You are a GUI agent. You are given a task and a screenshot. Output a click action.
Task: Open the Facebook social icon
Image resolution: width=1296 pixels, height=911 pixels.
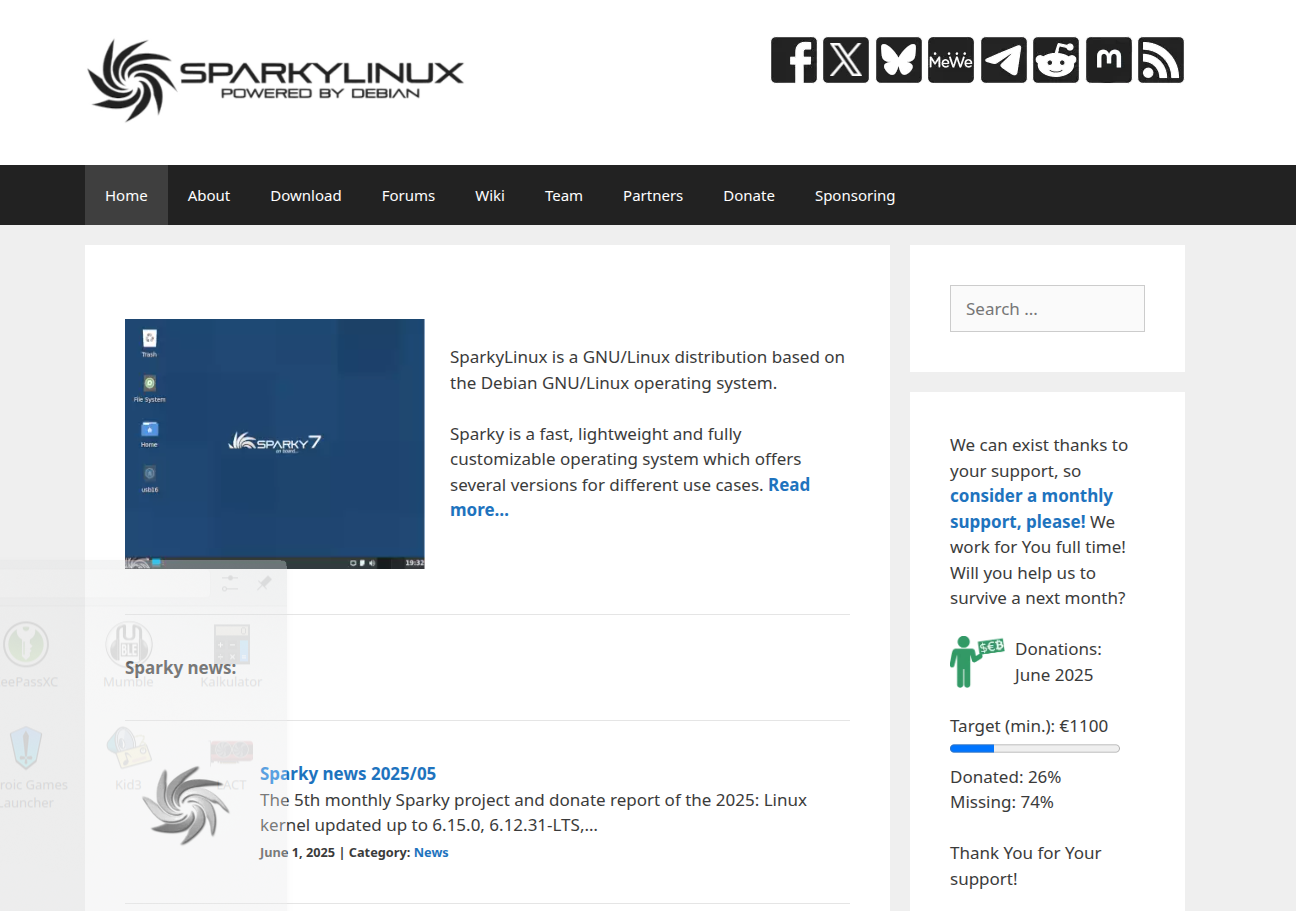[794, 60]
